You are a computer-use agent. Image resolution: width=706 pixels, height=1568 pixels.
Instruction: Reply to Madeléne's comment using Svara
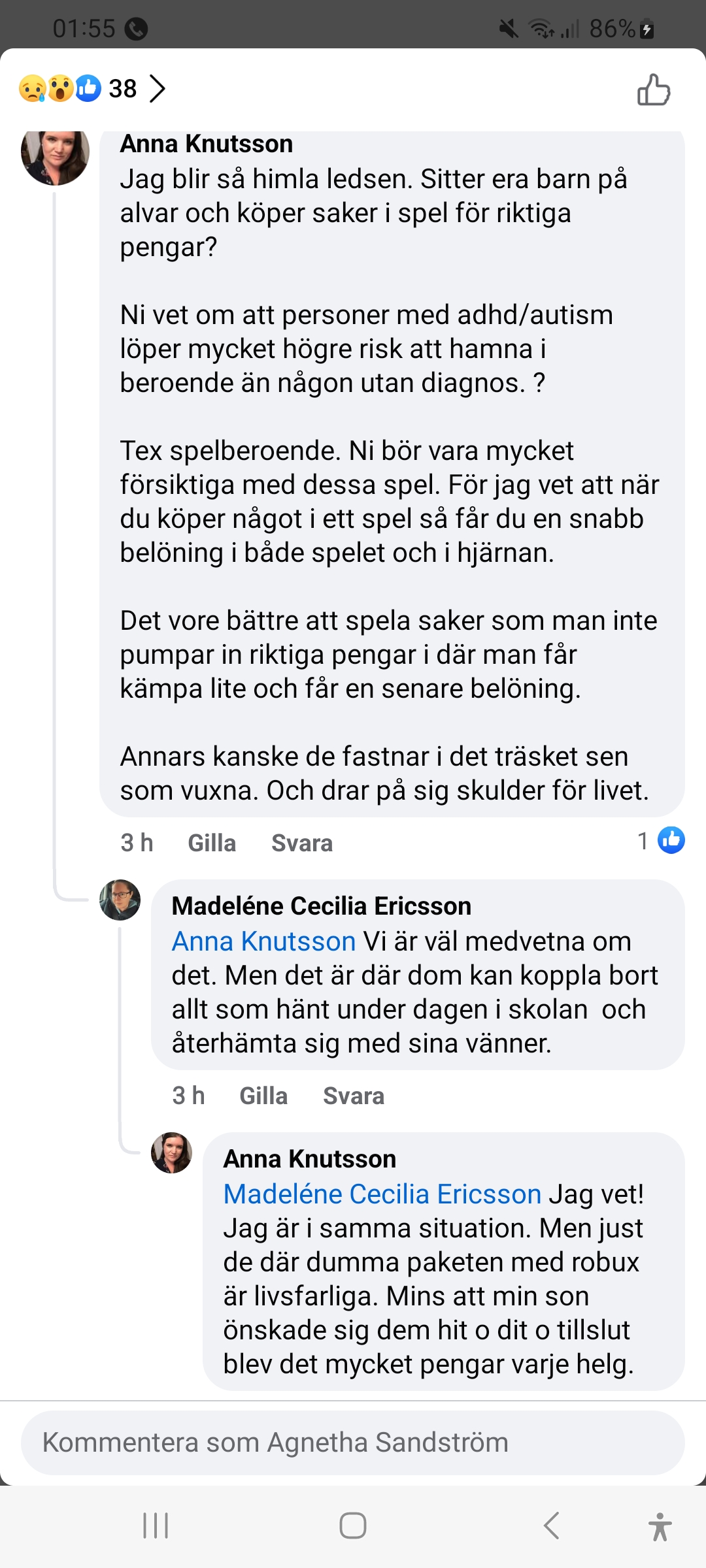click(x=354, y=1096)
